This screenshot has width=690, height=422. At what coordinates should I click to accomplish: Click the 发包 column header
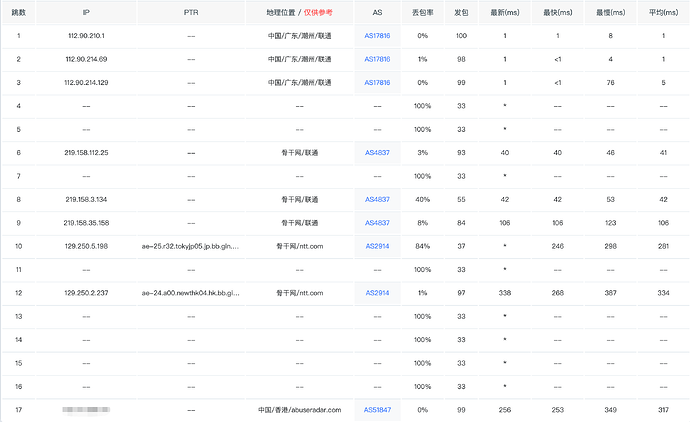(x=461, y=12)
